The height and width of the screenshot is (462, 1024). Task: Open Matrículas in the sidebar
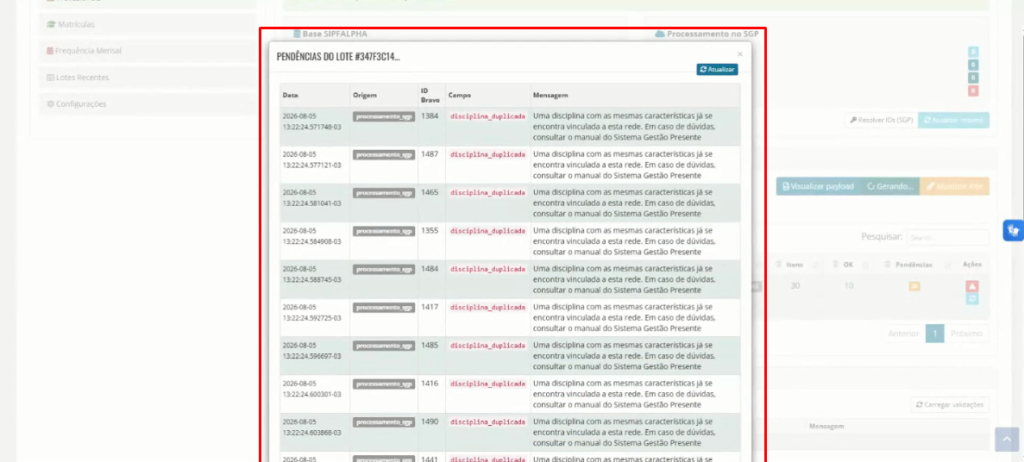pos(147,24)
